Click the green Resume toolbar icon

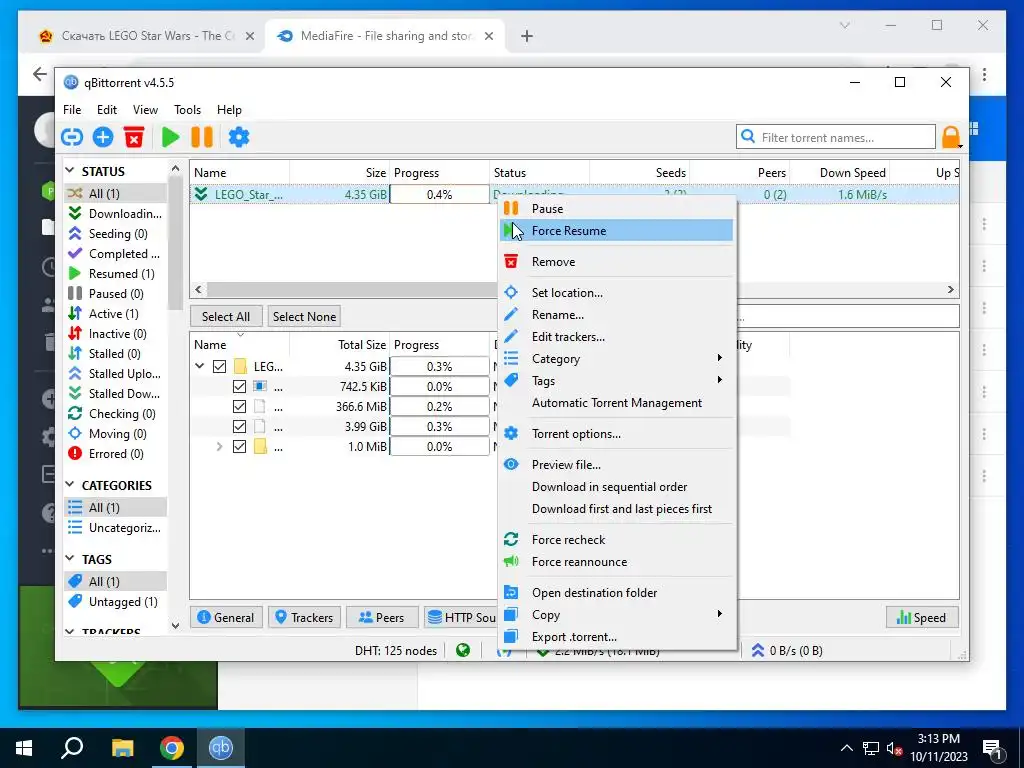coord(170,137)
